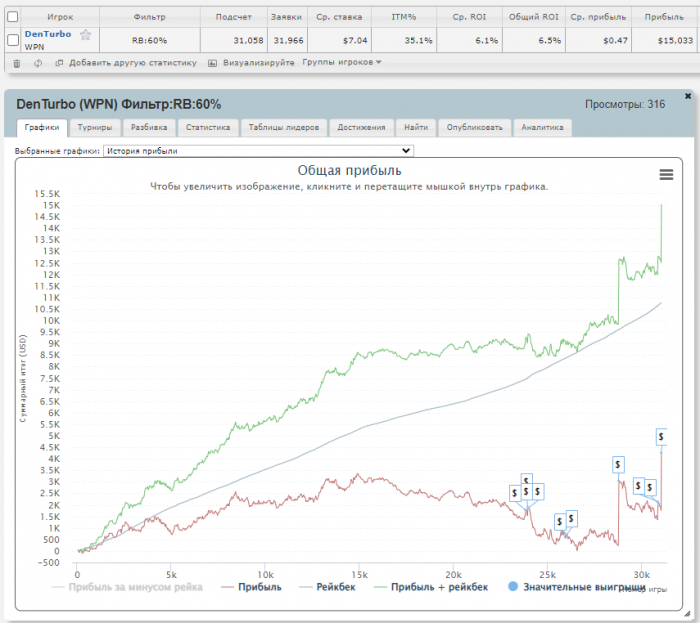
Task: Sort by the Ср. ставка column header
Action: [339, 17]
